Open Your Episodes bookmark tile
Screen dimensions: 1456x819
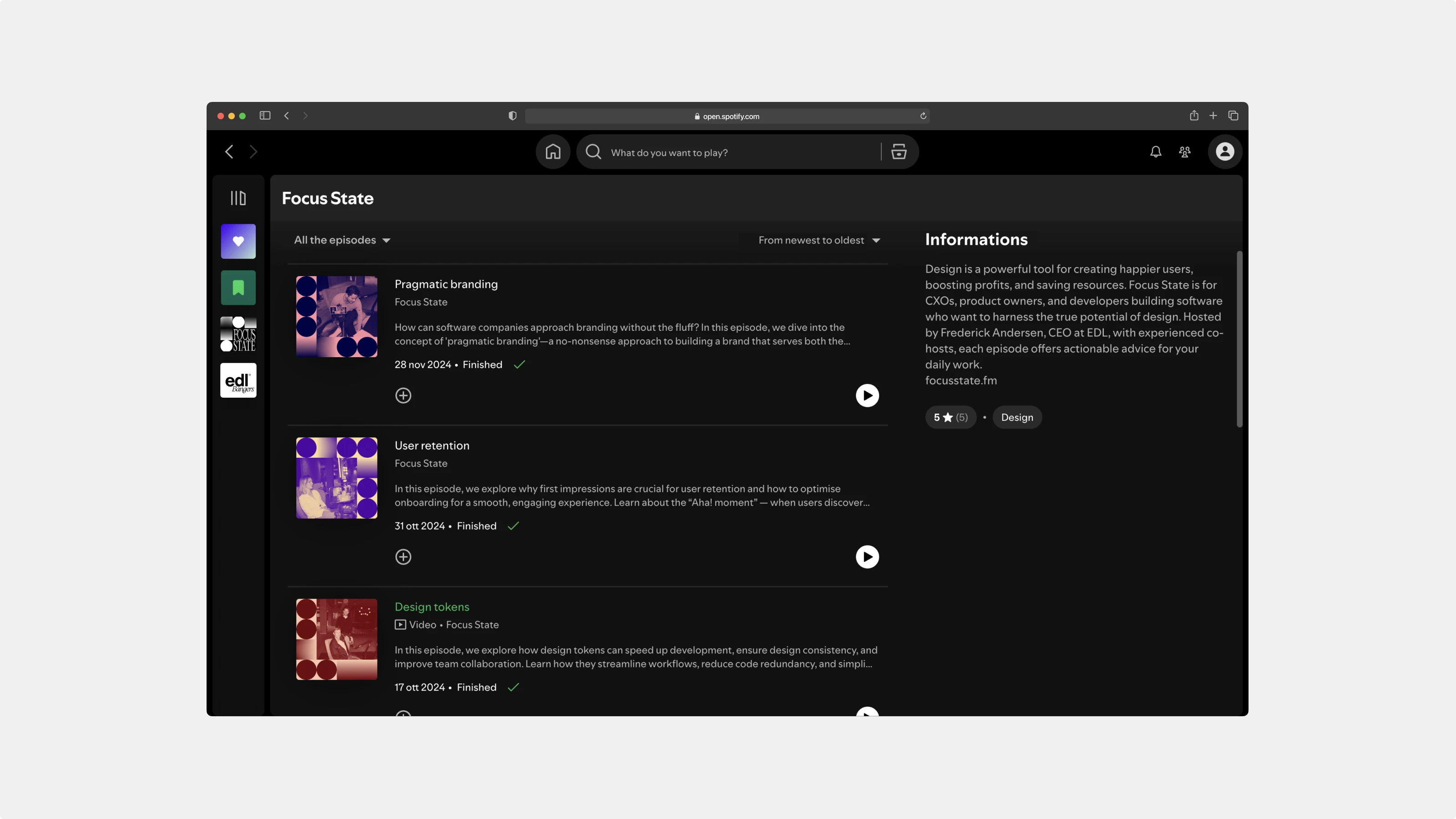[238, 288]
